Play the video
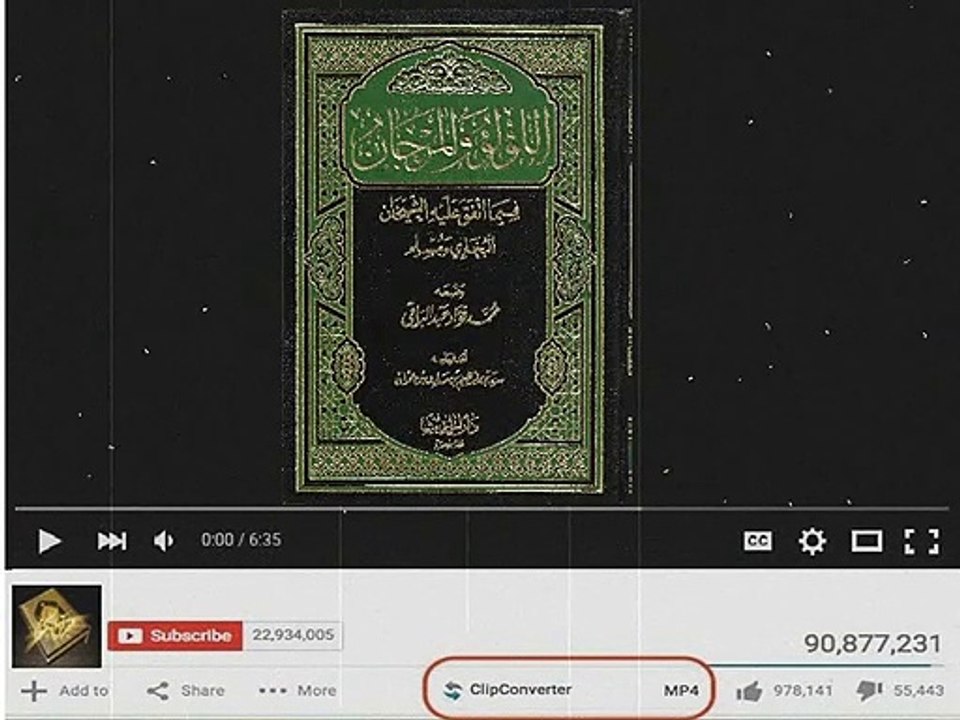 50,541
